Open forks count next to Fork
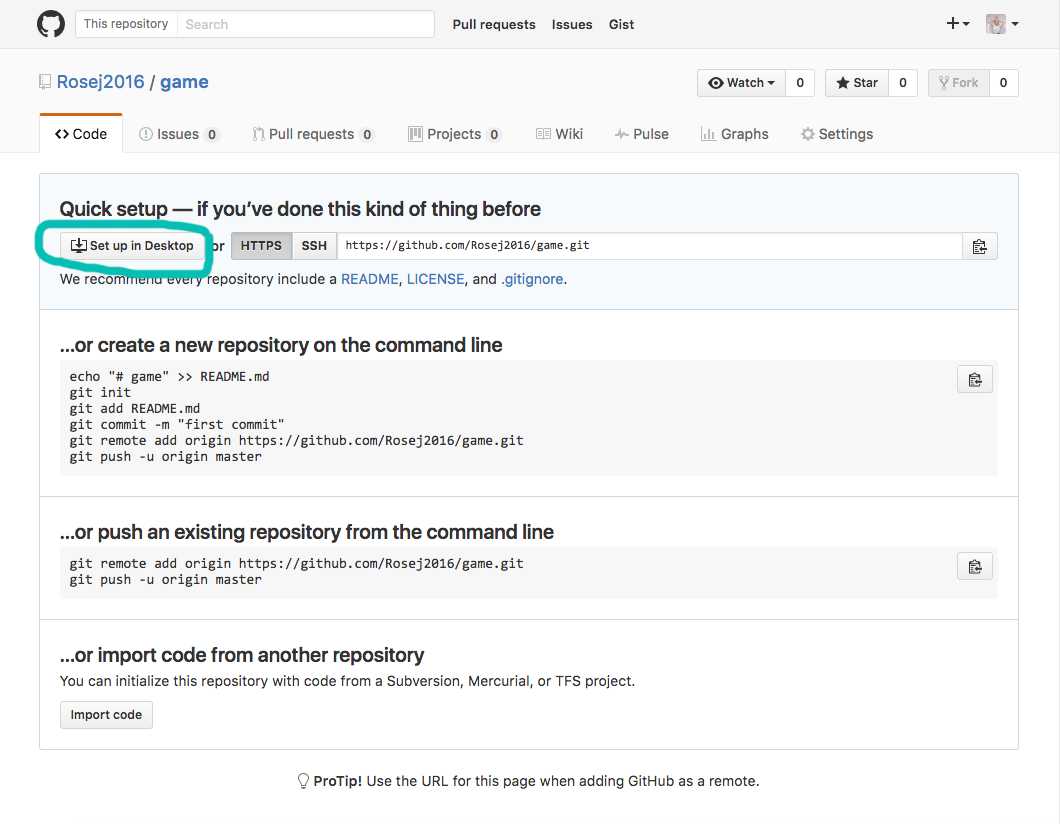This screenshot has width=1060, height=824. click(1003, 82)
